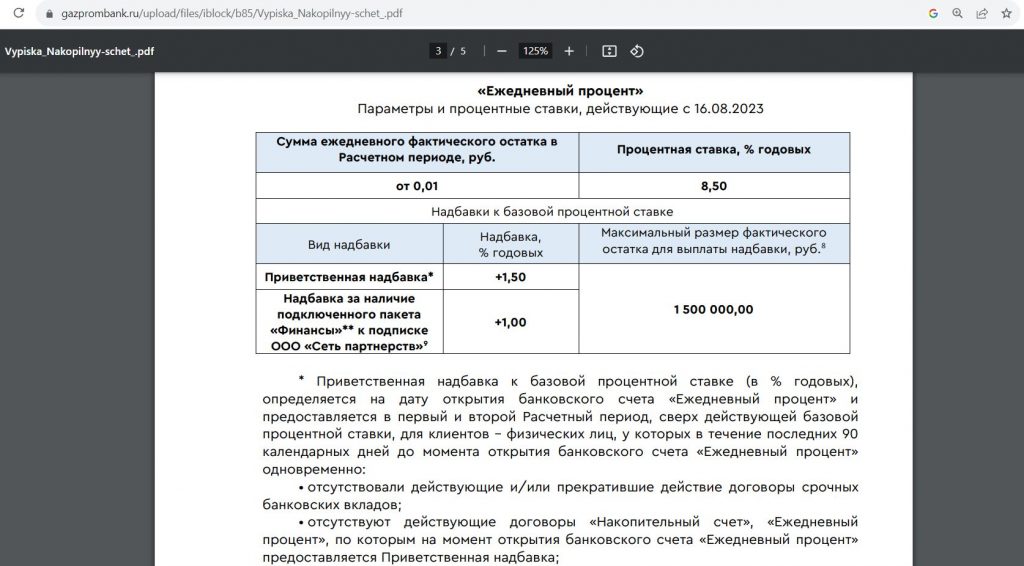This screenshot has height=566, width=1024.
Task: Click the heading «Ежедневный процент»
Action: pyautogui.click(x=560, y=91)
